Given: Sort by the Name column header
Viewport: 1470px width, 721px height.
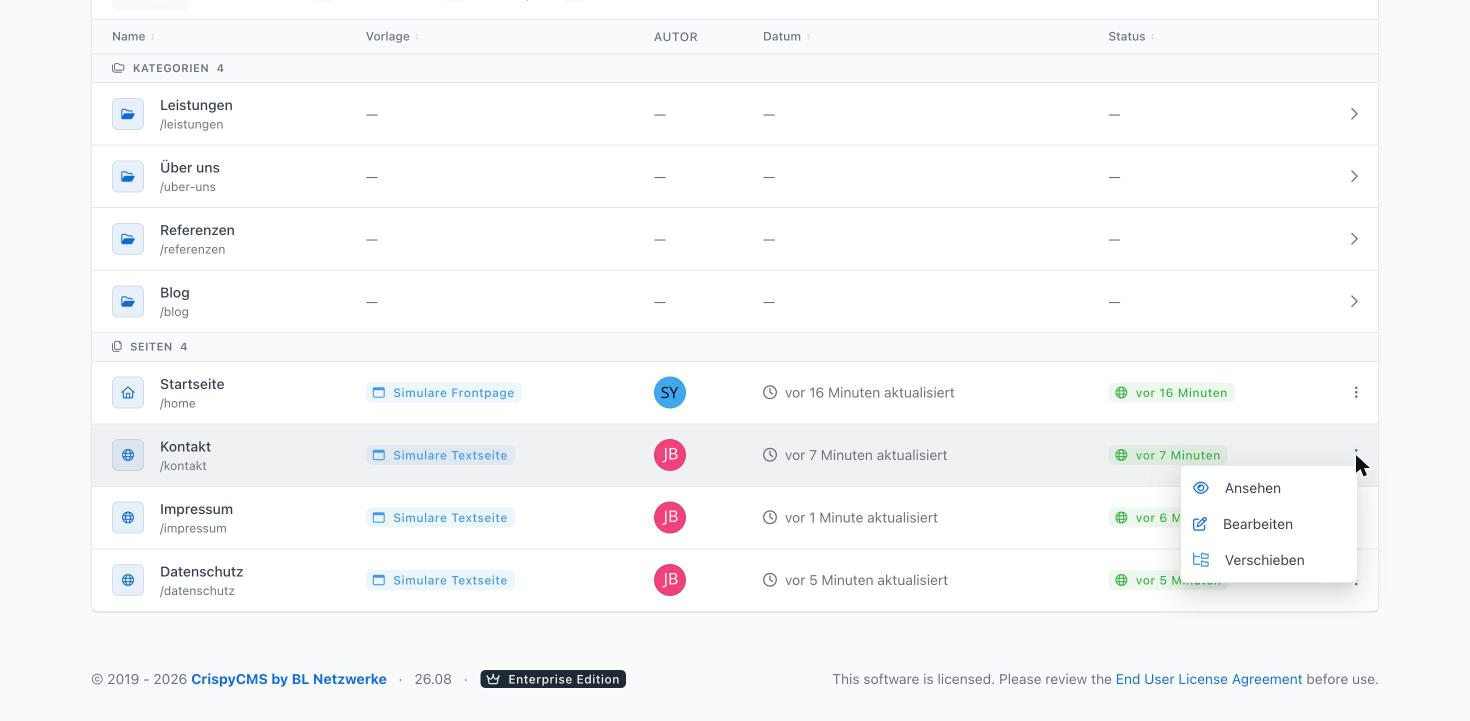Looking at the screenshot, I should (133, 37).
